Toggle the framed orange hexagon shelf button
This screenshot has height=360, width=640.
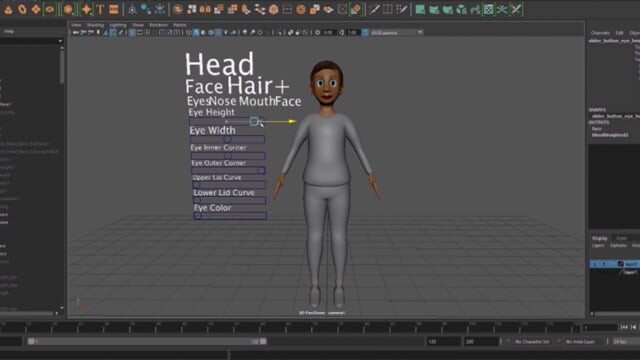tap(49, 9)
